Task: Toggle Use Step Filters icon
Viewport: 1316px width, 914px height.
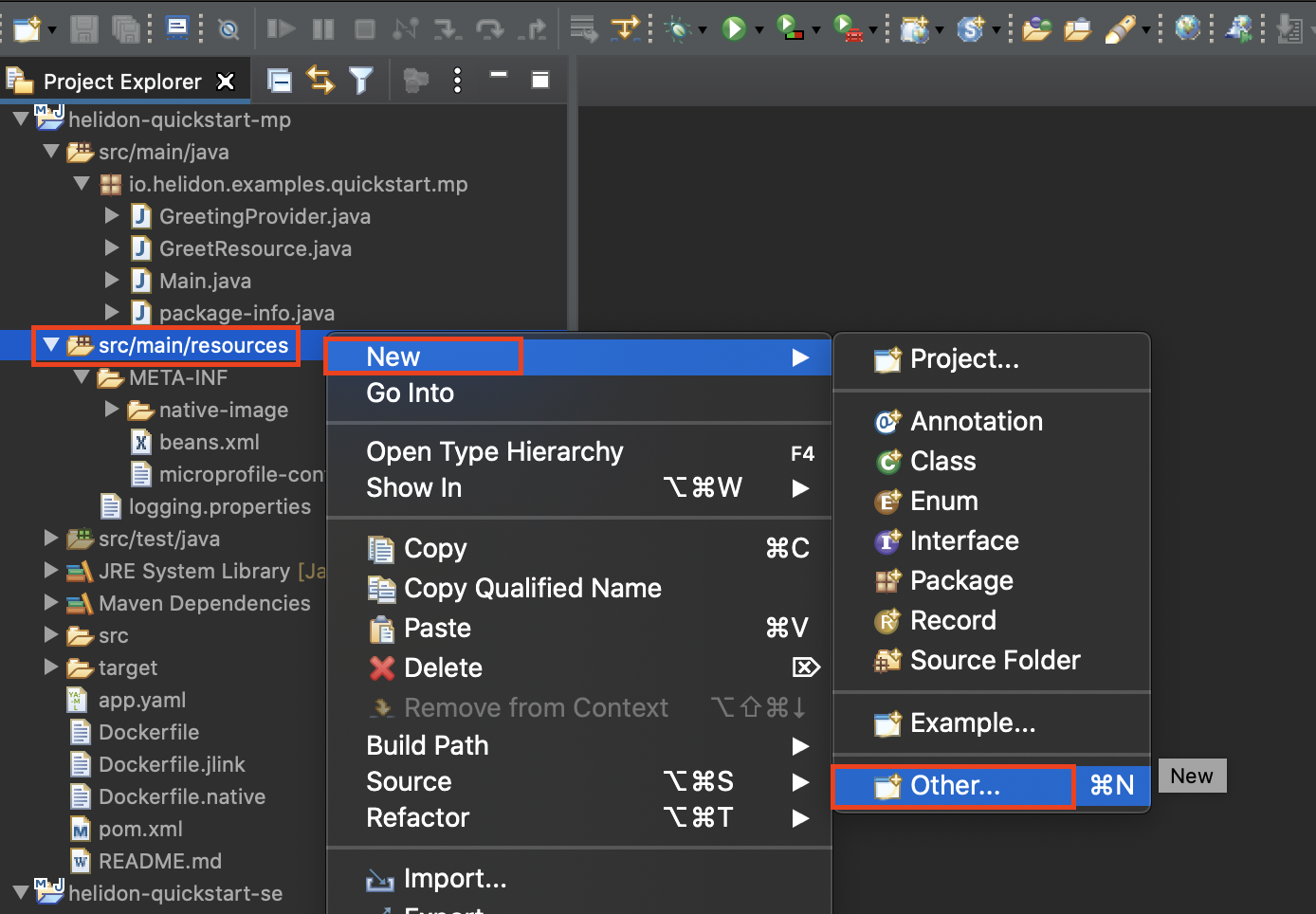Action: (x=625, y=28)
